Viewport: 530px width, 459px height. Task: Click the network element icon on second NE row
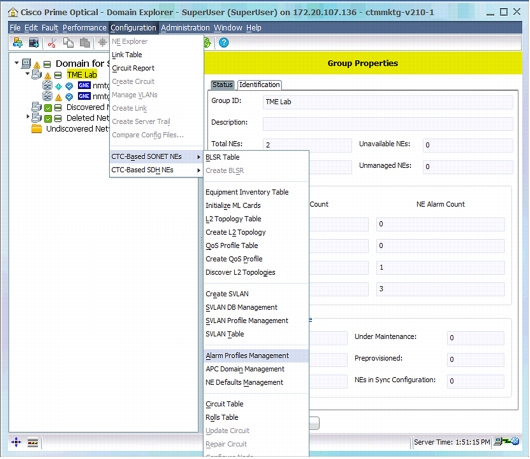pyautogui.click(x=47, y=96)
